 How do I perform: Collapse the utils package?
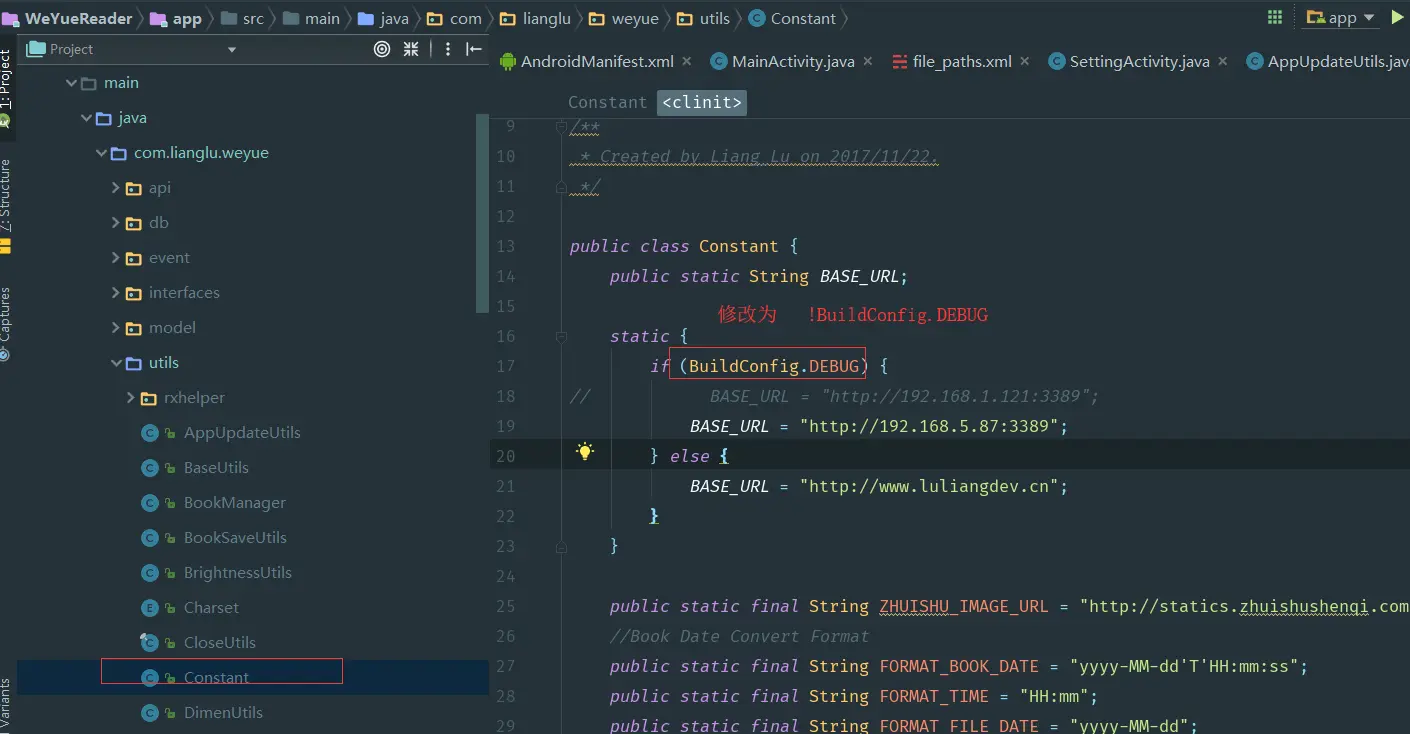click(x=116, y=363)
